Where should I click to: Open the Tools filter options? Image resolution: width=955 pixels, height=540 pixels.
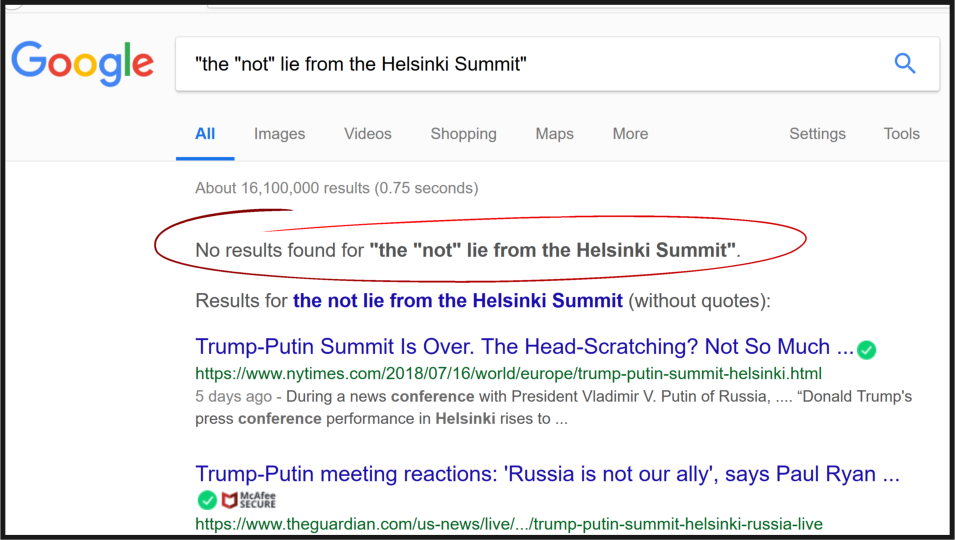(x=901, y=134)
